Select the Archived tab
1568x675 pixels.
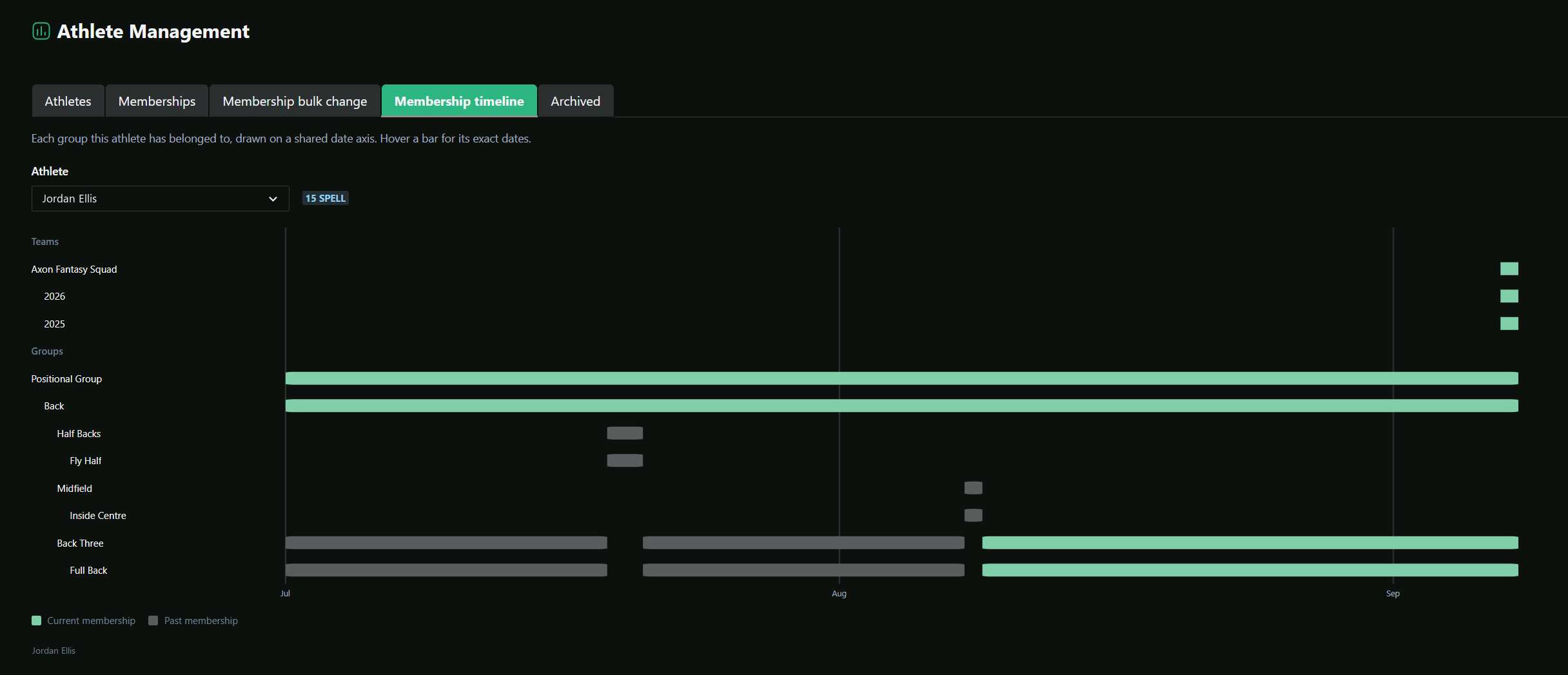coord(575,101)
